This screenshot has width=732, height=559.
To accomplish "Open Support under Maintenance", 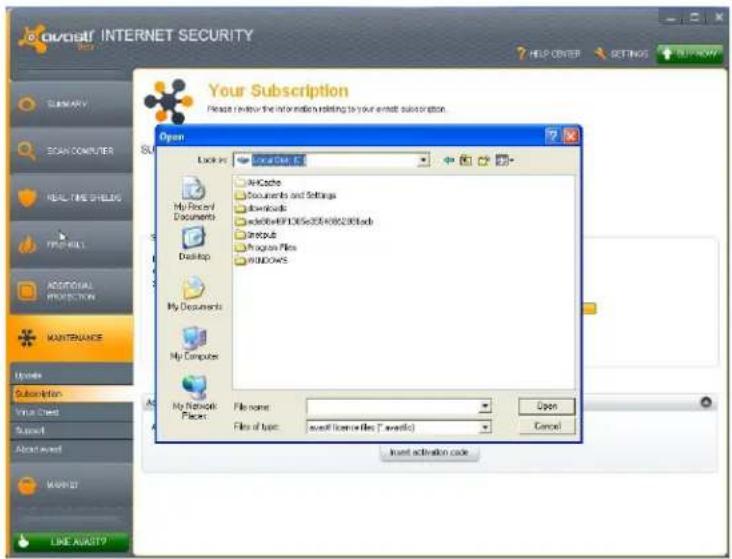I will tap(72, 430).
